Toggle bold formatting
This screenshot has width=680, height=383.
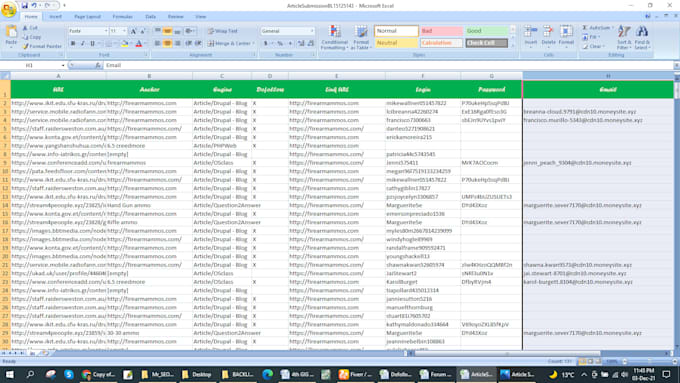coord(73,43)
